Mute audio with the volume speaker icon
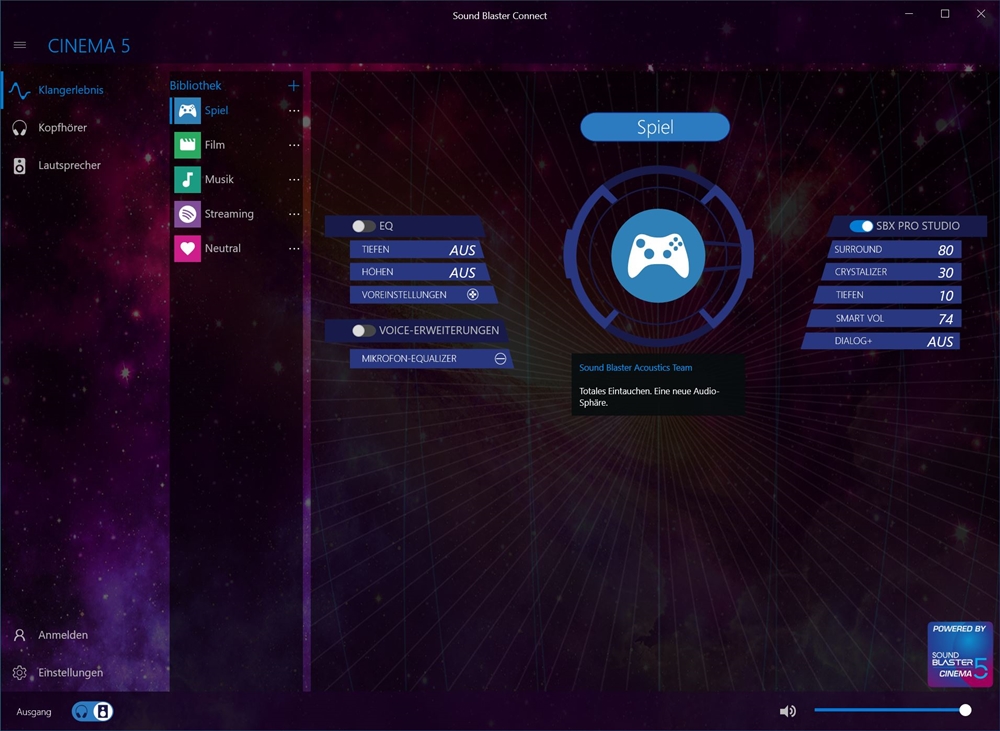The width and height of the screenshot is (1000, 731). coord(788,711)
